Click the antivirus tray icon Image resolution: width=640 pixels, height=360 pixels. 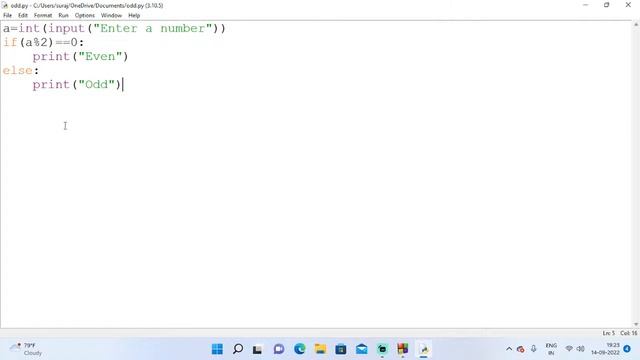[520, 349]
